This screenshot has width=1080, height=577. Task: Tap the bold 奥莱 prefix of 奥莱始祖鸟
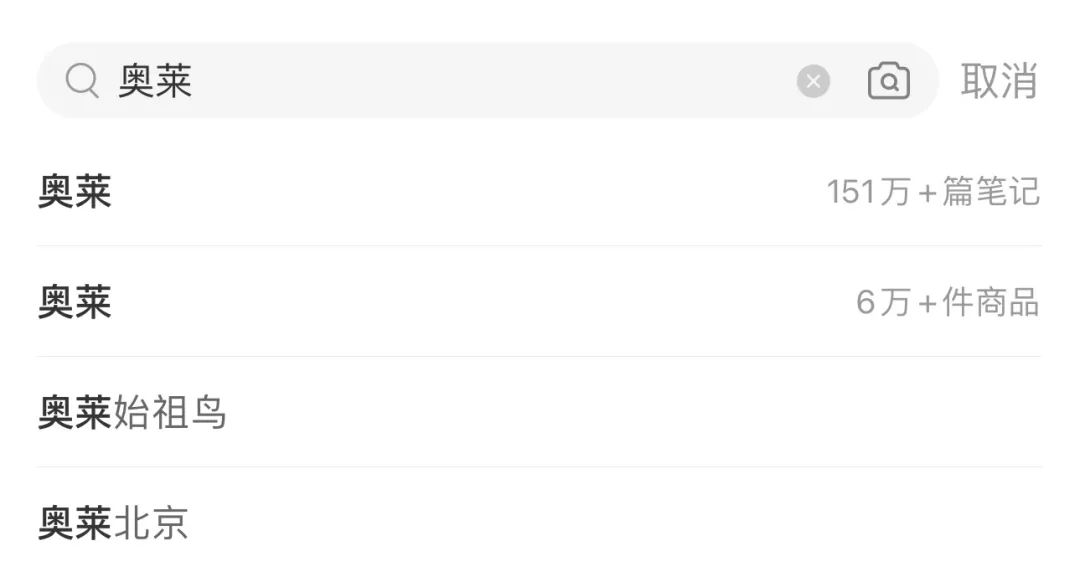pos(74,412)
